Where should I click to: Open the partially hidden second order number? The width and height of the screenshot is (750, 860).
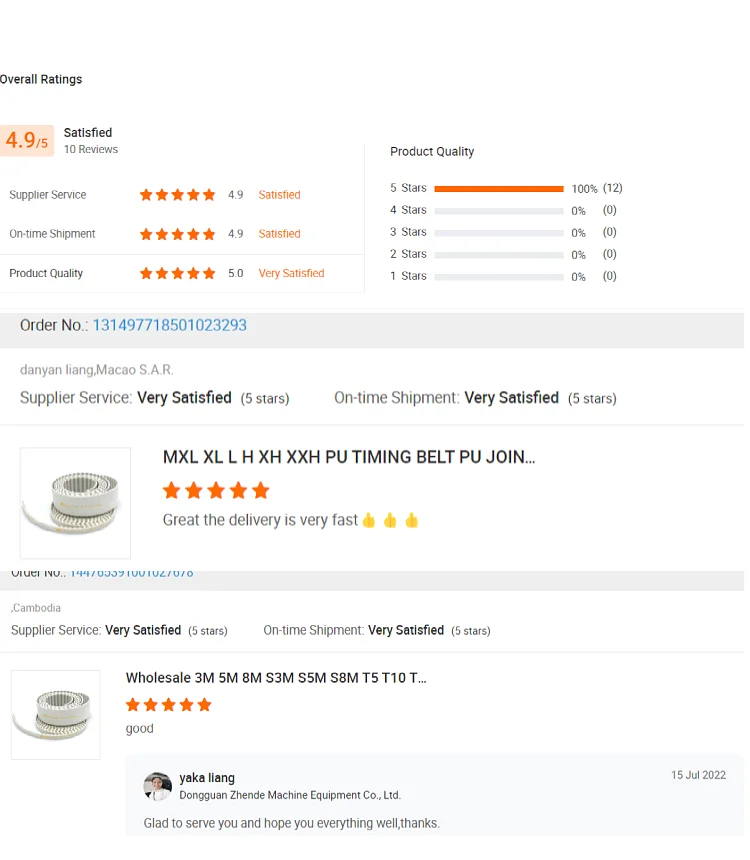coord(131,573)
